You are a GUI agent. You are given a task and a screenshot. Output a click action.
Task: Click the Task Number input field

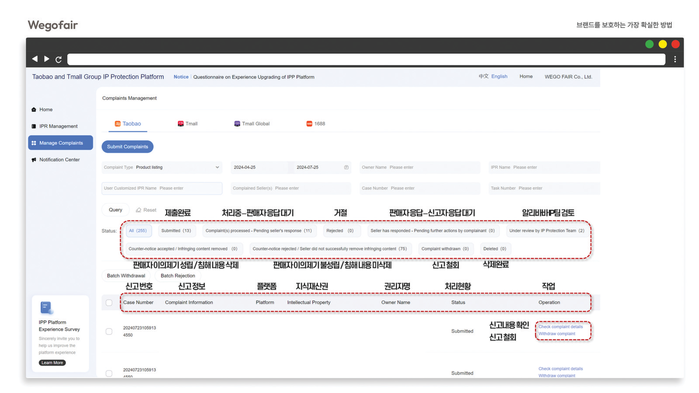[544, 188]
